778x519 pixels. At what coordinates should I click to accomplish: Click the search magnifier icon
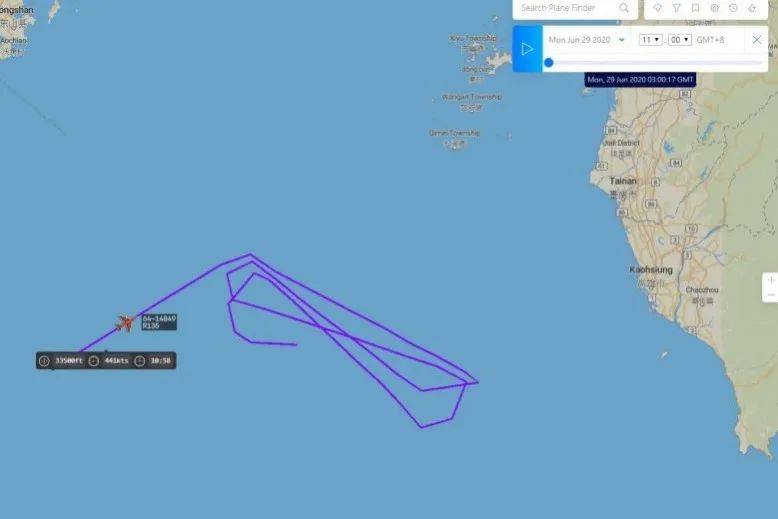click(624, 8)
